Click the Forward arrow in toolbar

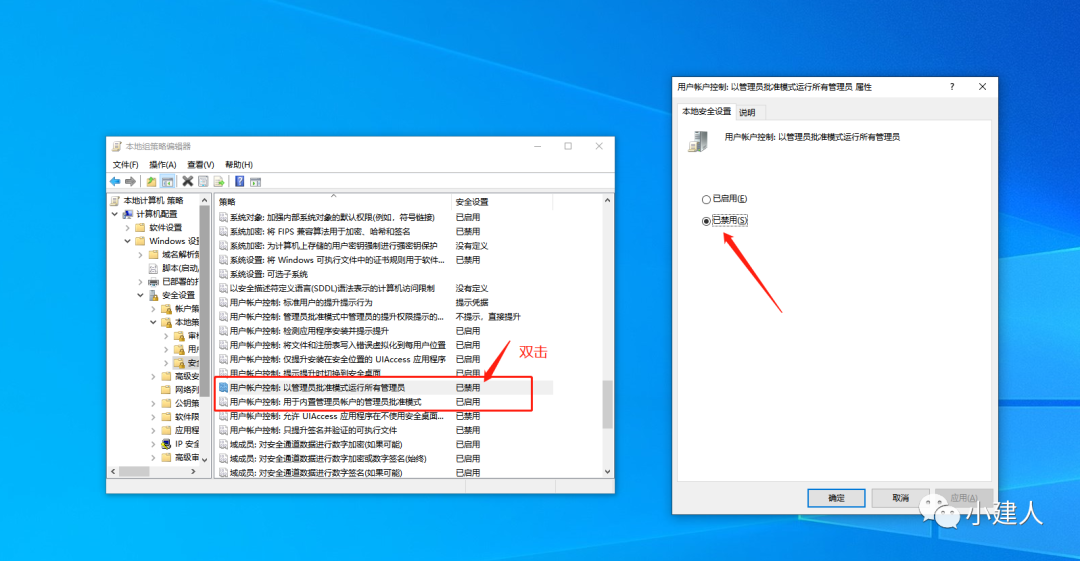pos(130,181)
